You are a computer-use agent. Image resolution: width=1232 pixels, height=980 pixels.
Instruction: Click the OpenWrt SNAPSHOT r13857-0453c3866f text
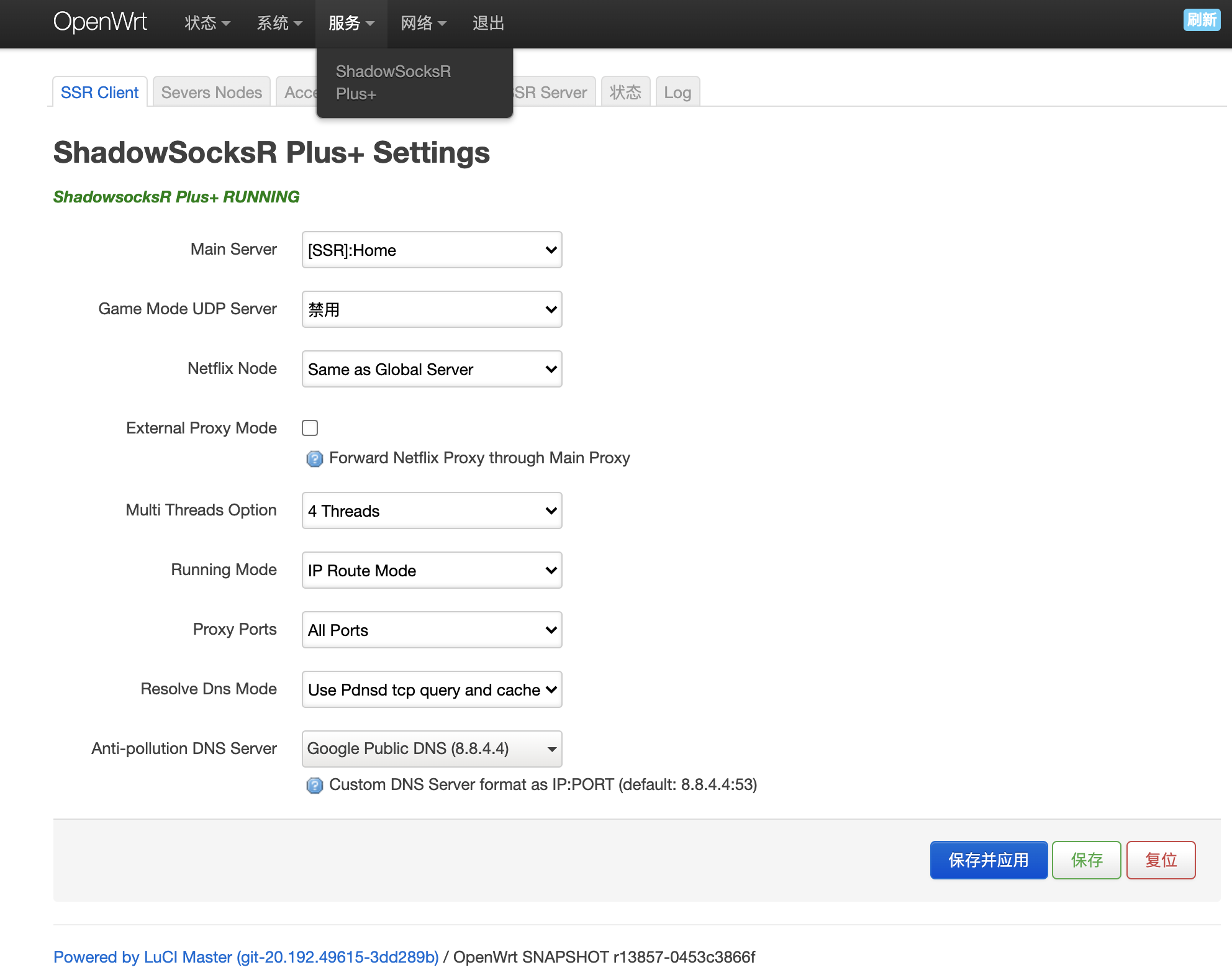click(604, 957)
